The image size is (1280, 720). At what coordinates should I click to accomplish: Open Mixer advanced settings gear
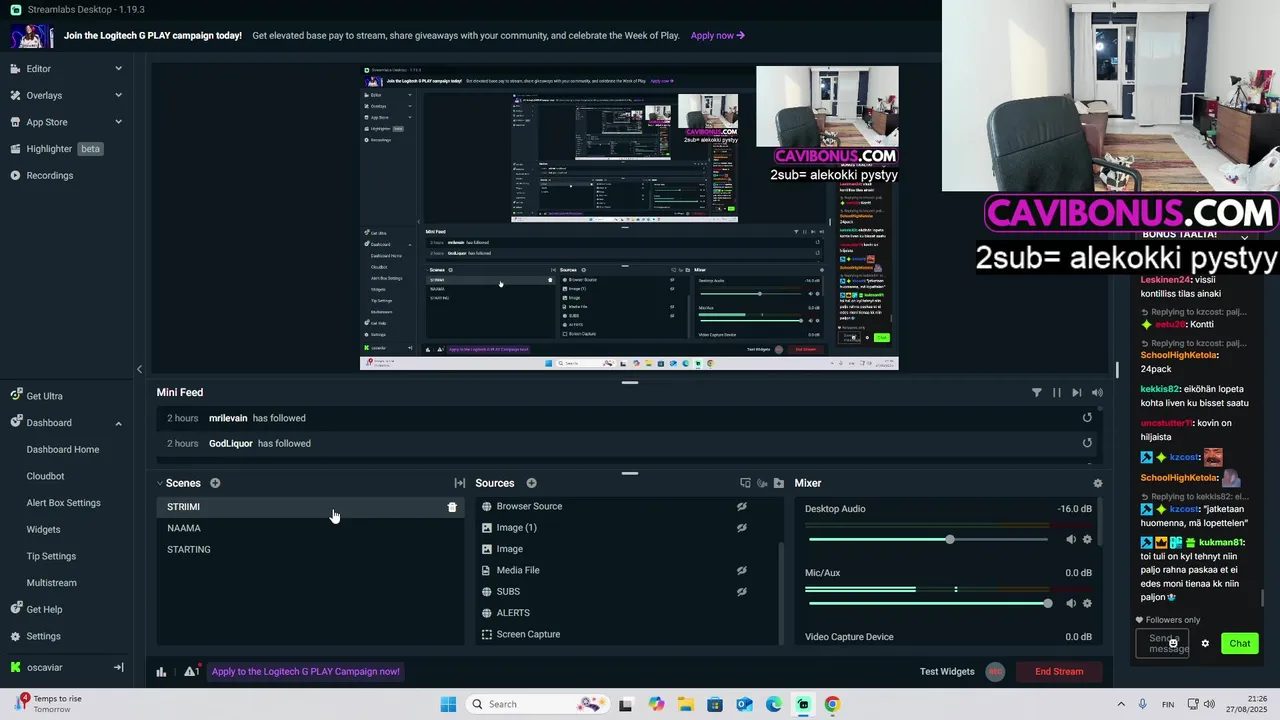[x=1098, y=483]
